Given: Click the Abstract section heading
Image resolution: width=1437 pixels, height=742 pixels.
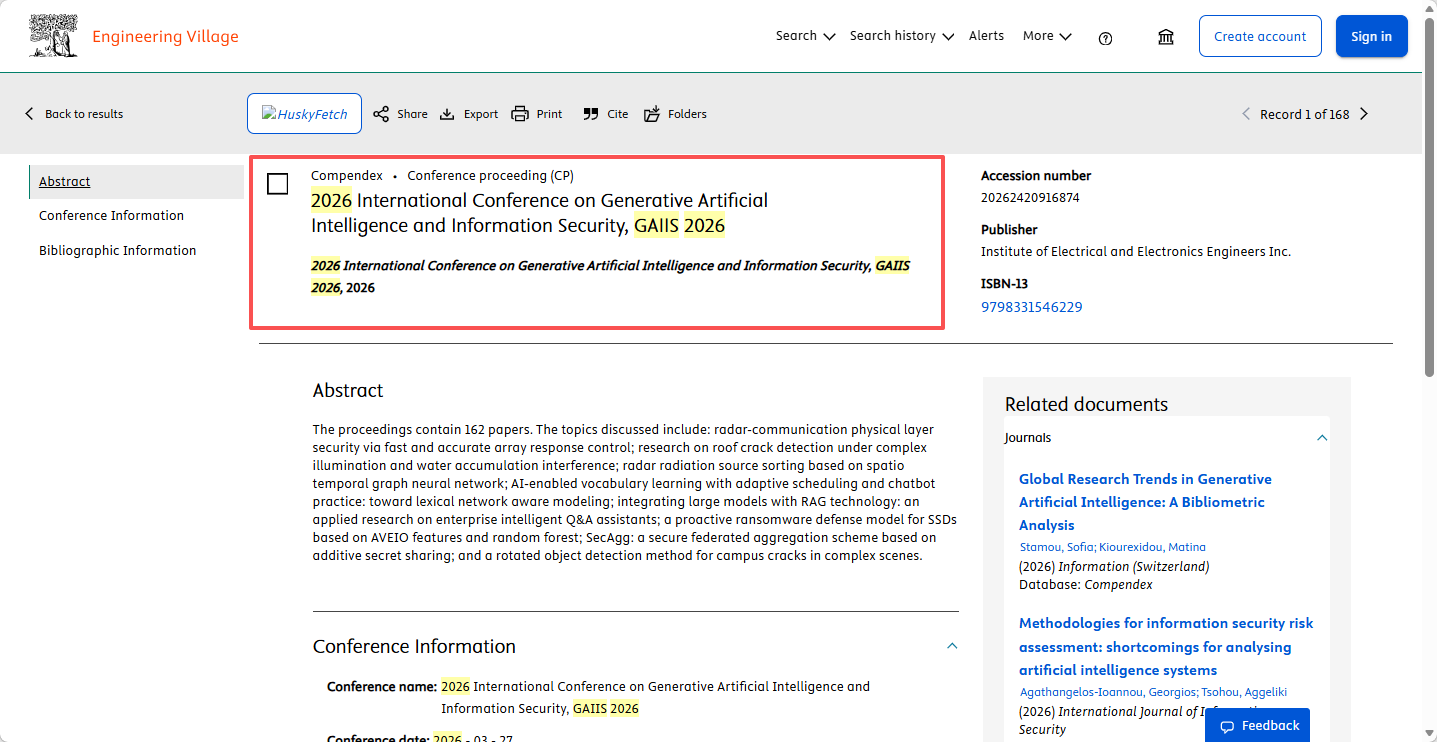Looking at the screenshot, I should 348,390.
